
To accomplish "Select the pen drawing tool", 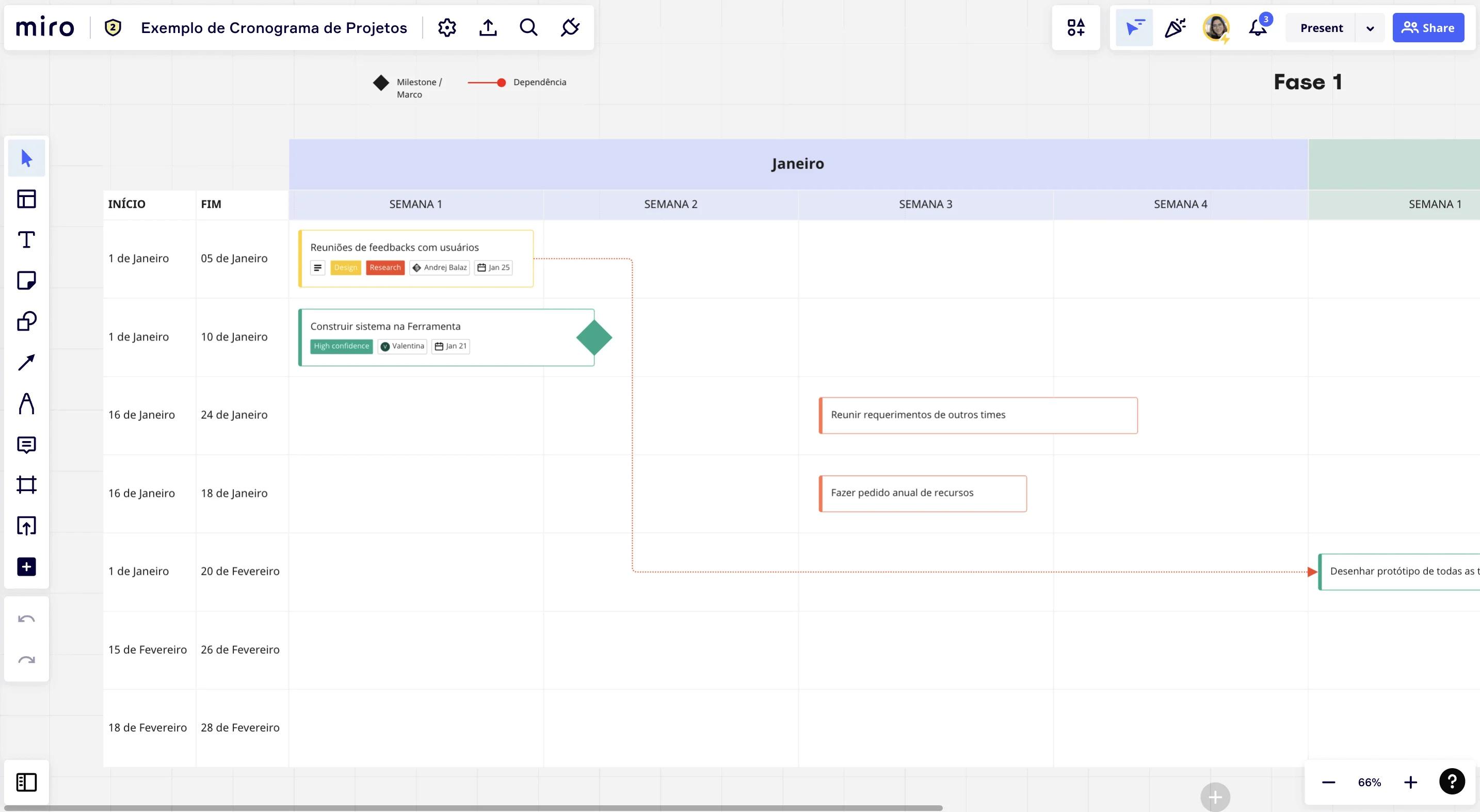I will pyautogui.click(x=26, y=404).
